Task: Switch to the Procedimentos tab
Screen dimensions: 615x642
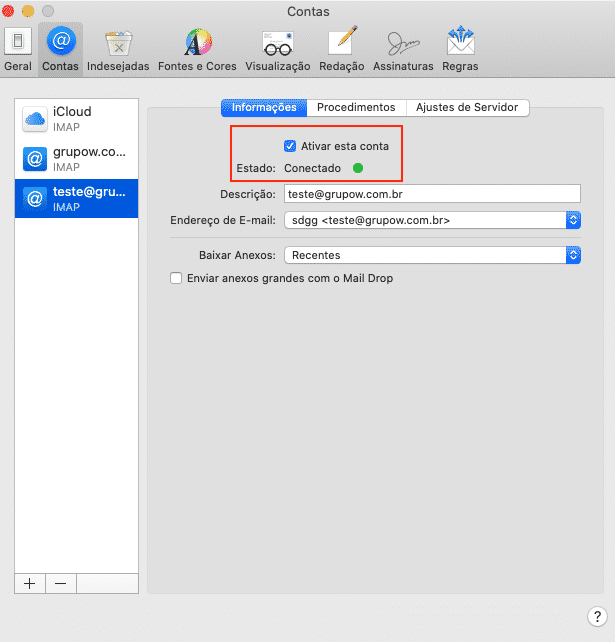Action: [x=356, y=108]
